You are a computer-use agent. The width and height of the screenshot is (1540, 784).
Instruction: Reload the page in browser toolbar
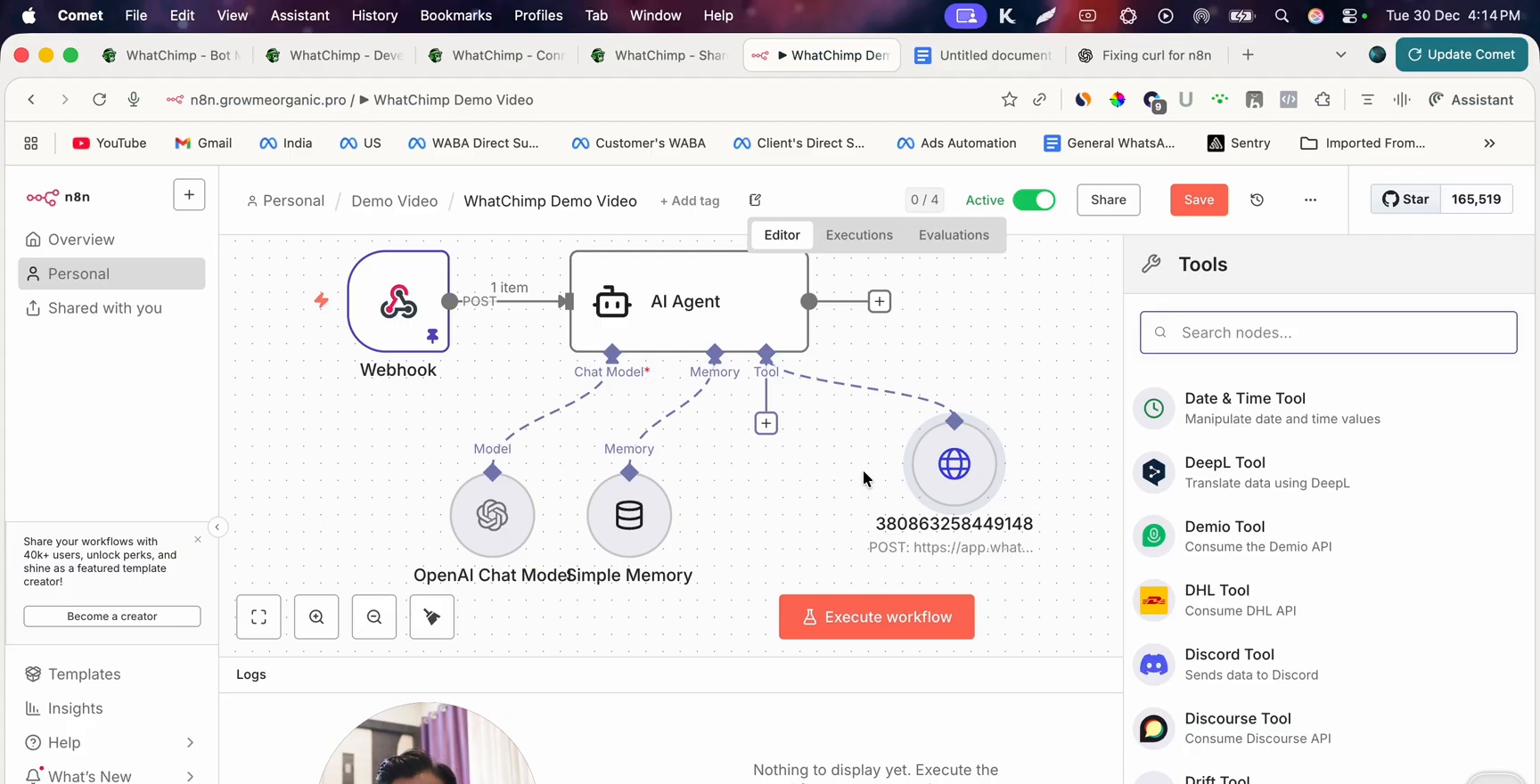click(99, 100)
